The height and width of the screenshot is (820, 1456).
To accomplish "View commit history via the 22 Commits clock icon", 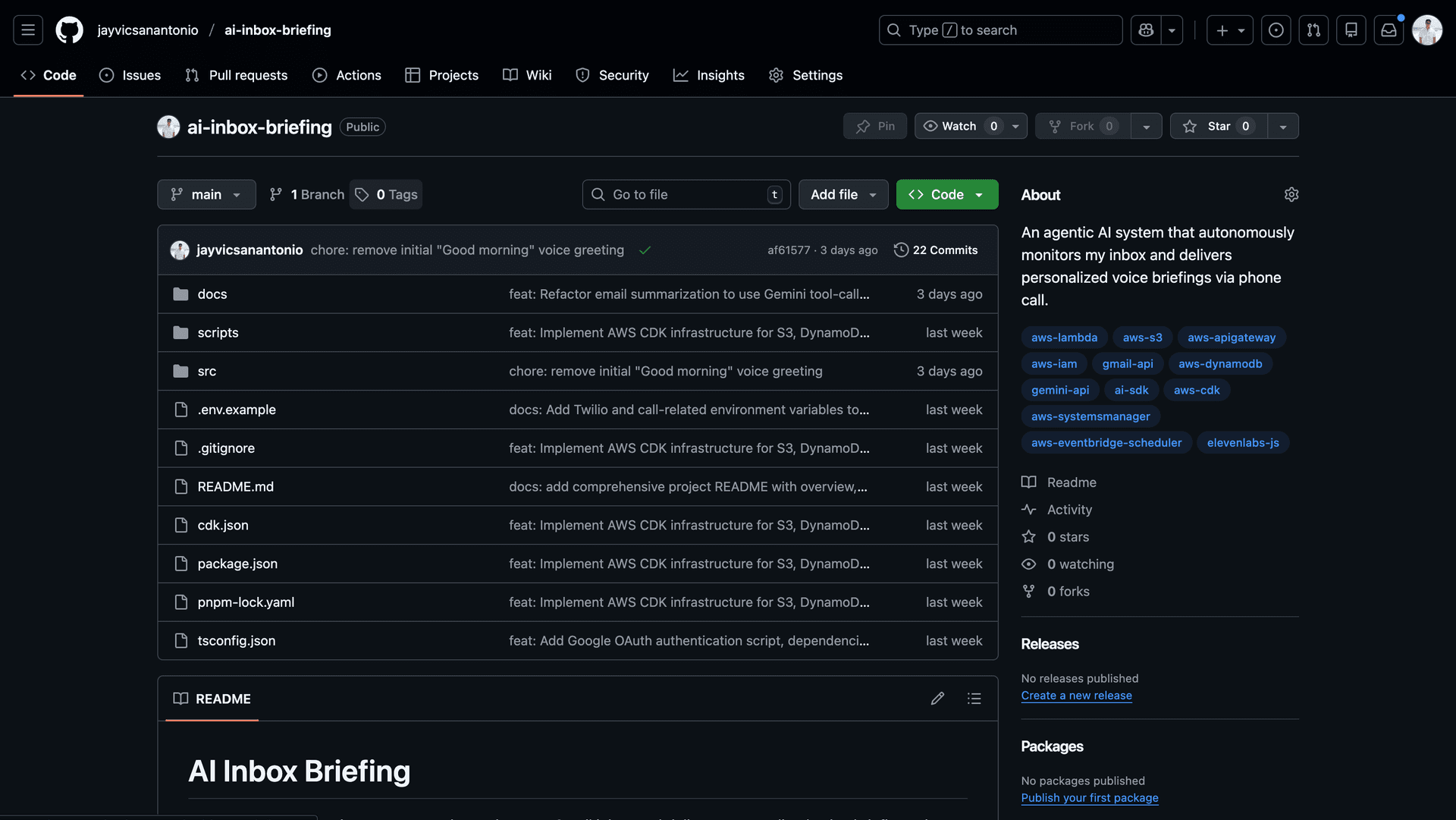I will point(901,250).
